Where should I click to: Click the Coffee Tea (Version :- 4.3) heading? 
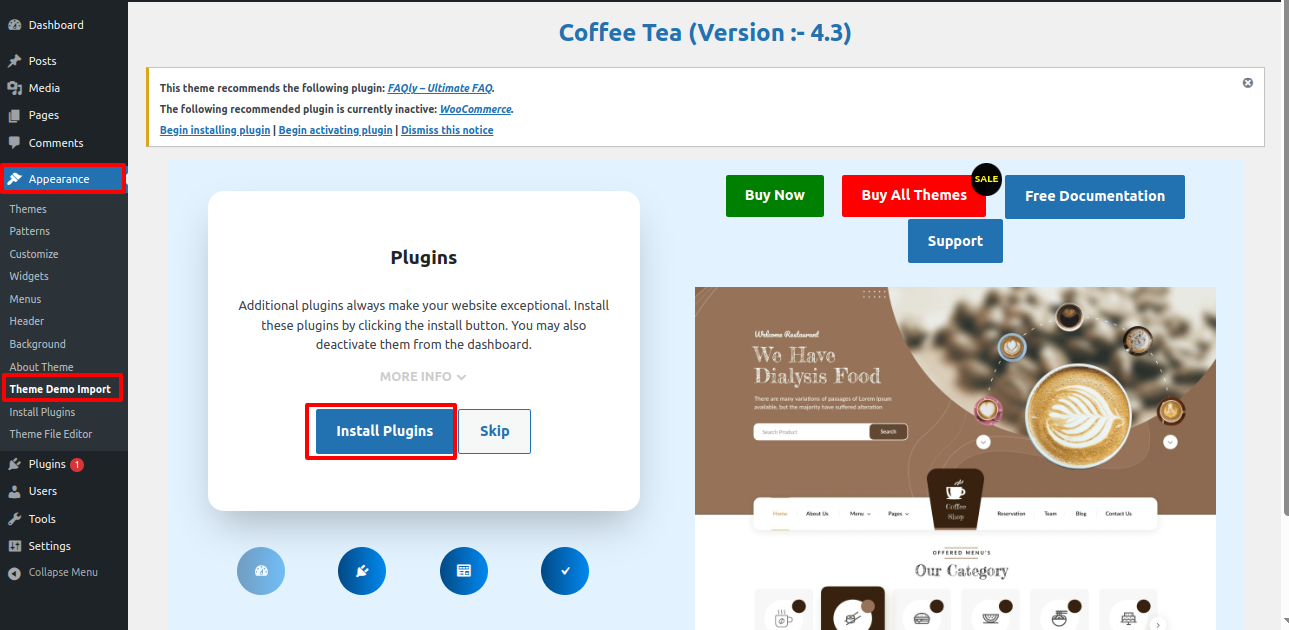point(705,33)
